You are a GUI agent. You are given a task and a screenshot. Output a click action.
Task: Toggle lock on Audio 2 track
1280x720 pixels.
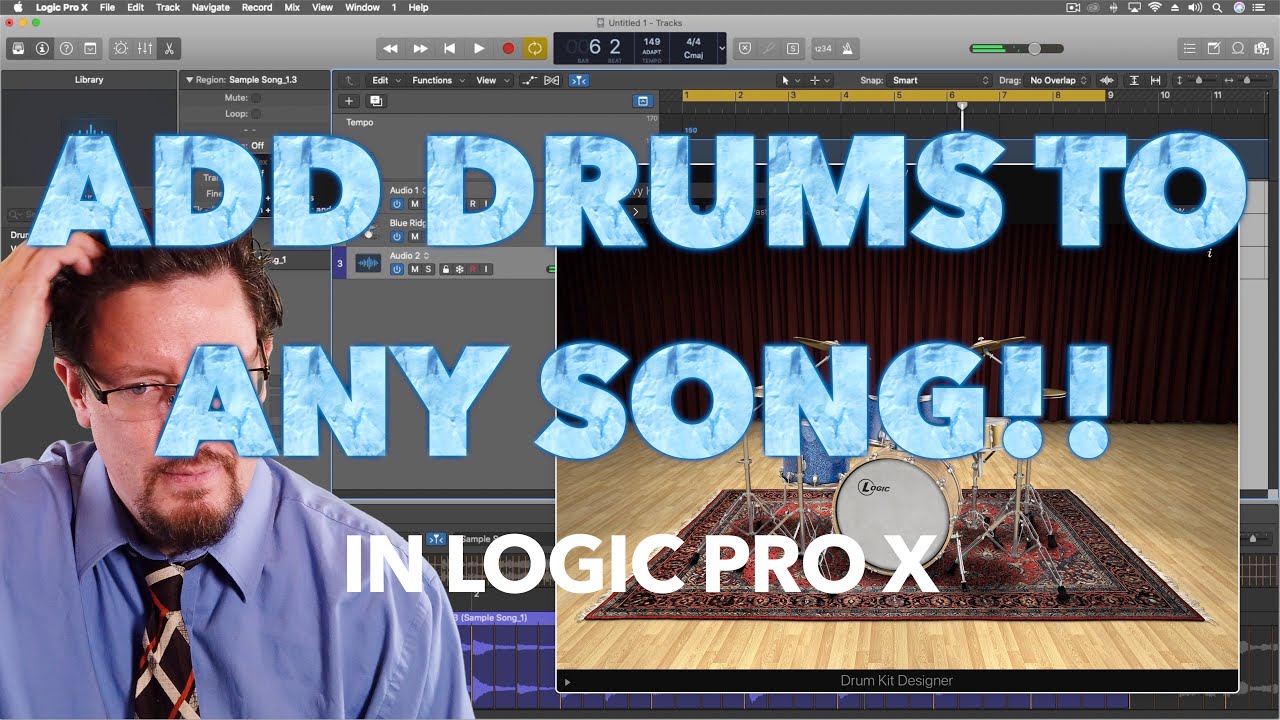(x=445, y=269)
